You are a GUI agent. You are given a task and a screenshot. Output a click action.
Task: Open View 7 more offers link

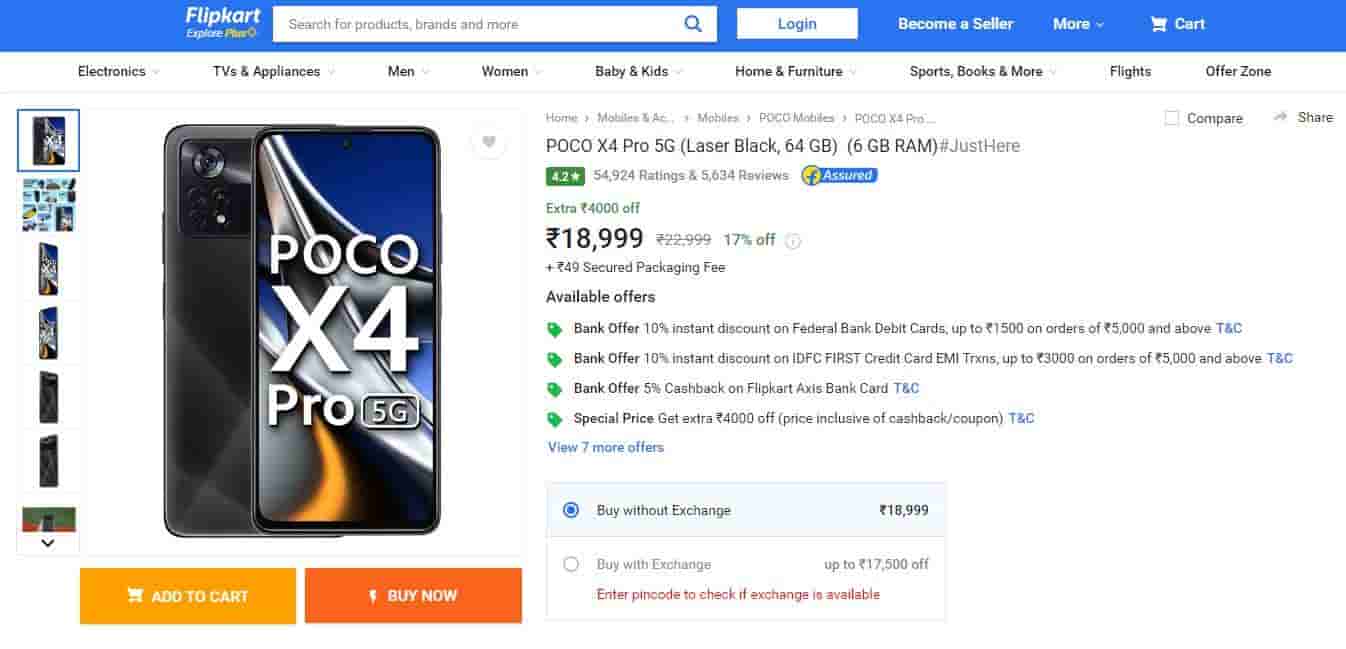tap(605, 447)
